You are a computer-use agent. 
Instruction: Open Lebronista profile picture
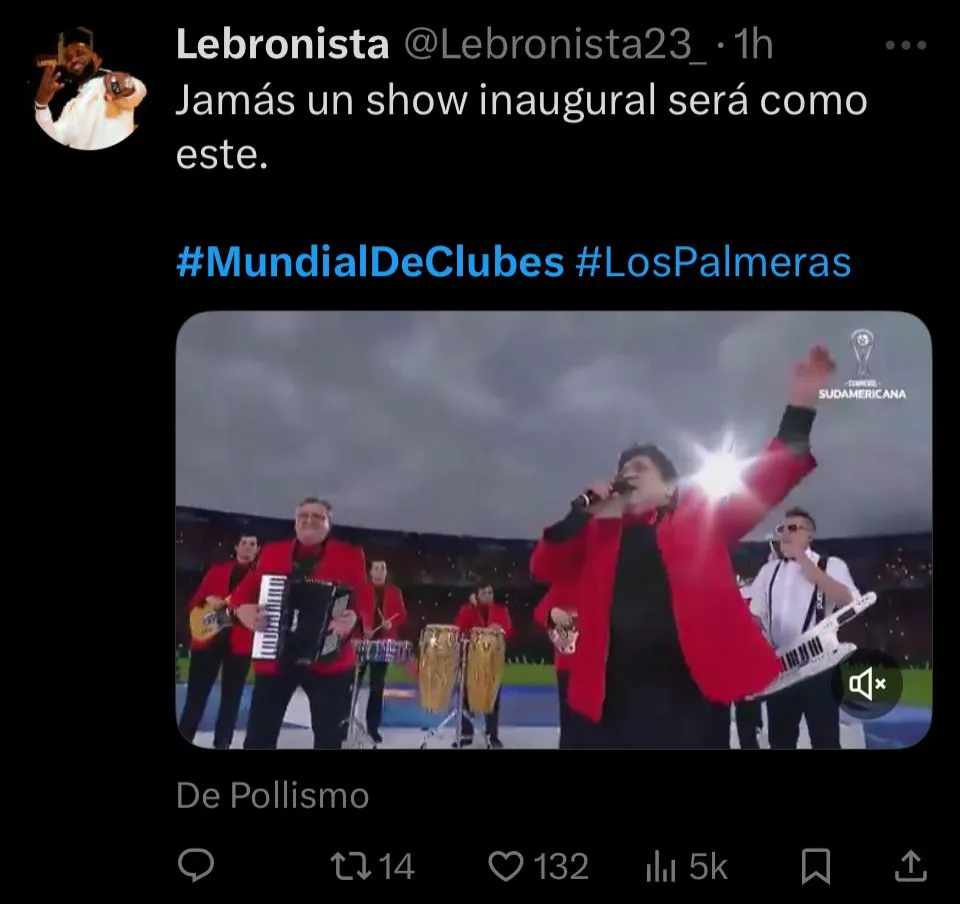coord(90,89)
